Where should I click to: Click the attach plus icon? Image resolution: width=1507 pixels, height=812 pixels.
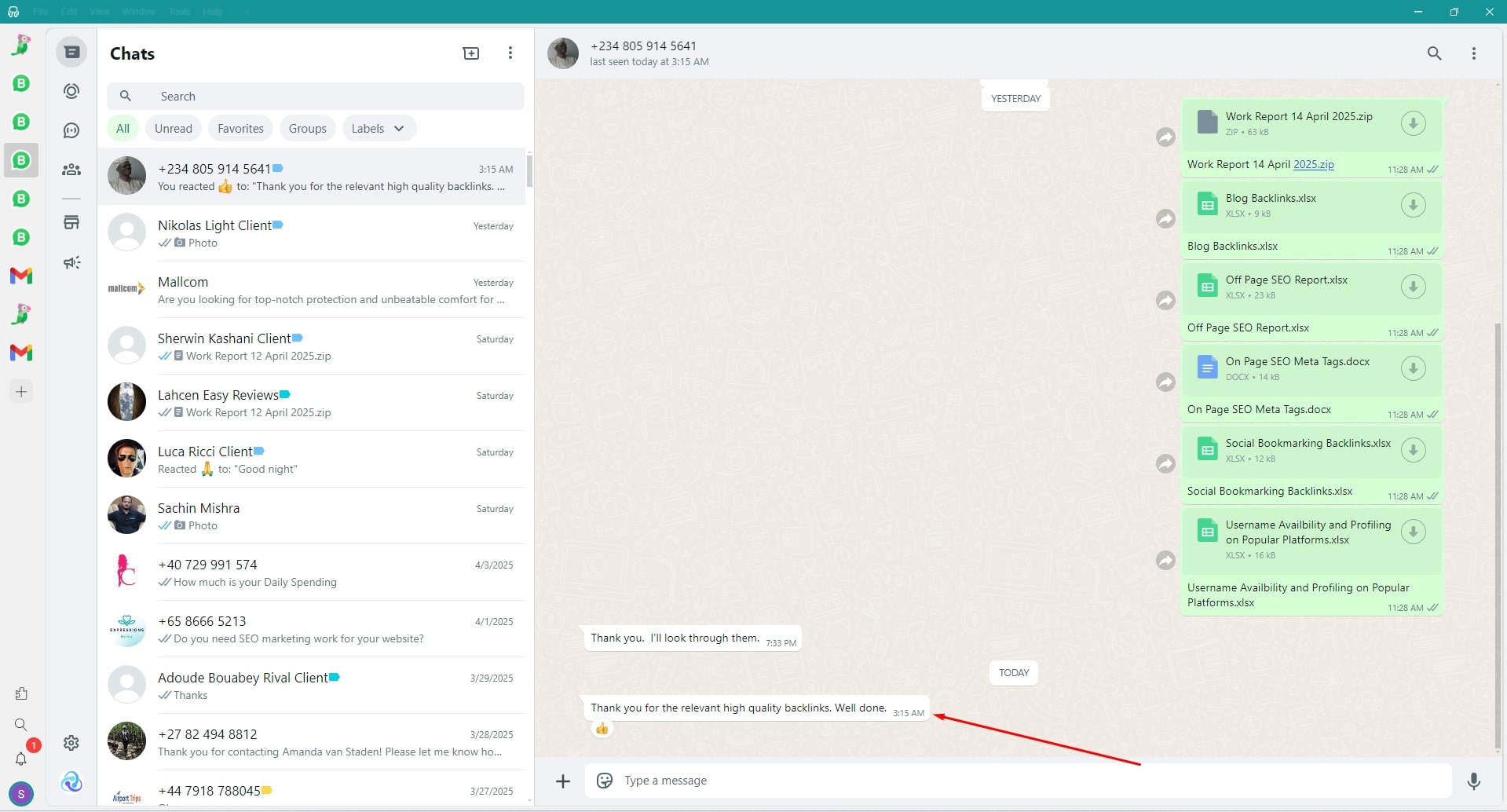pos(563,781)
